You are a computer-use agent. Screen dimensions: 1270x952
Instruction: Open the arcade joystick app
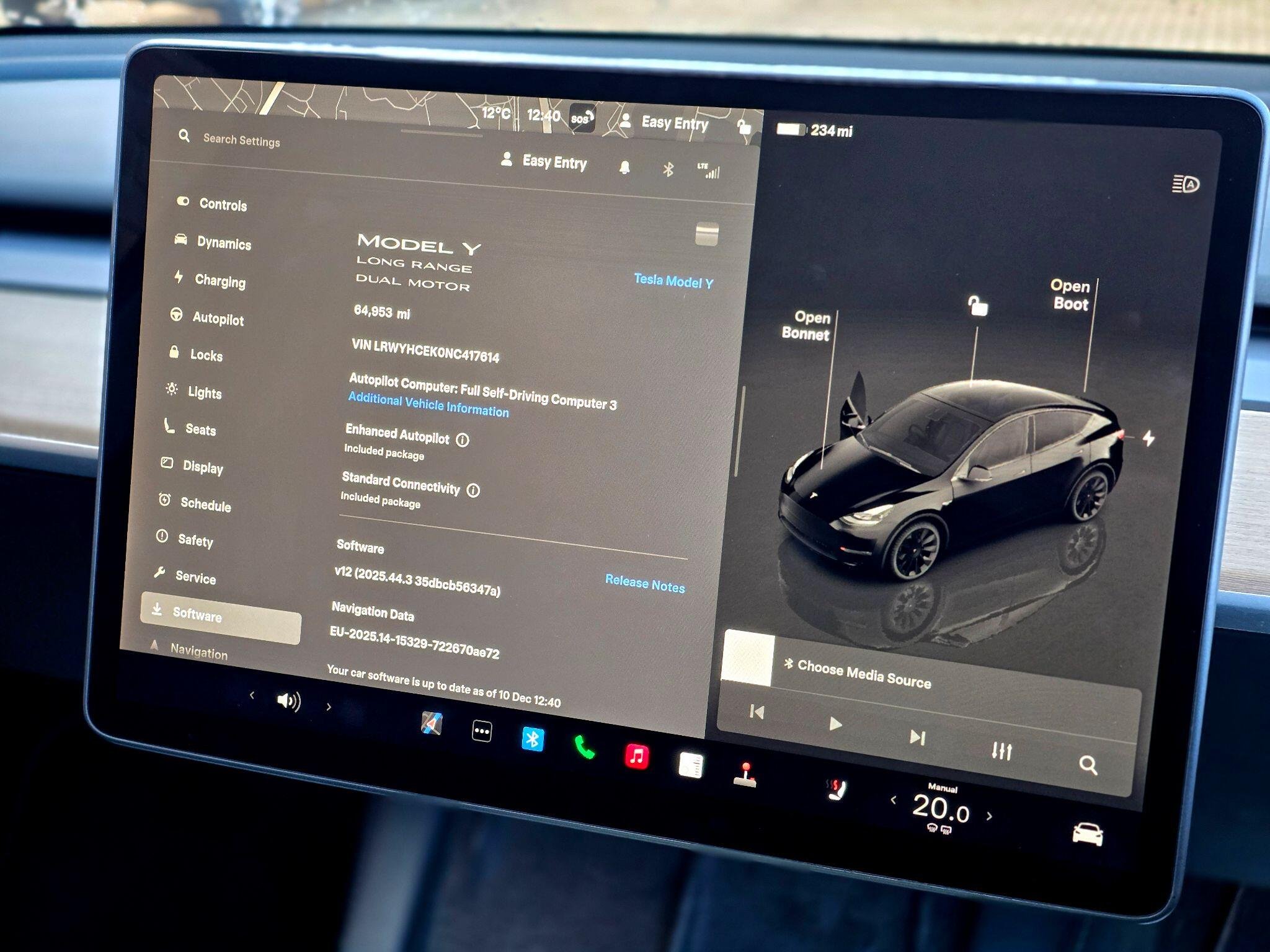click(745, 775)
